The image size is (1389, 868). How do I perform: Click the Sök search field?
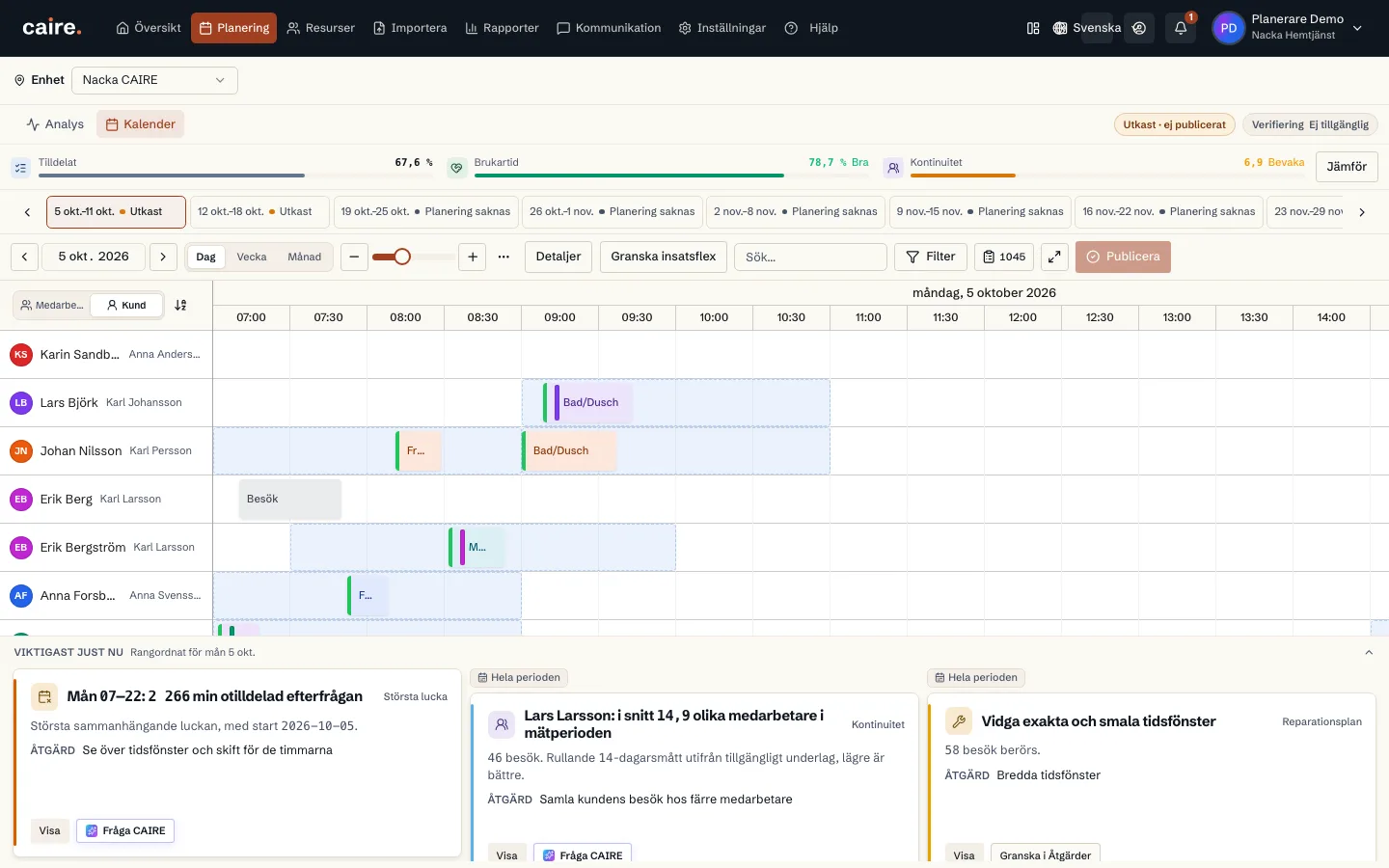click(810, 257)
